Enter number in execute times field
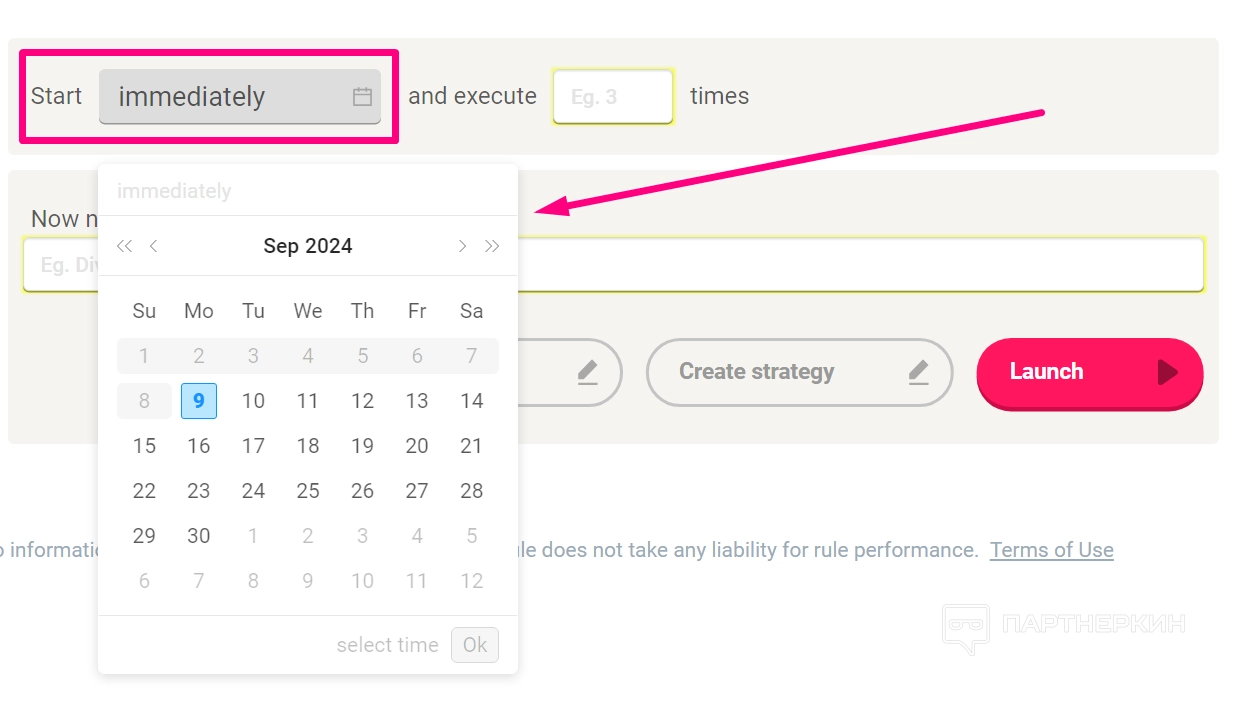Screen dimensions: 1237x708 [x=612, y=97]
